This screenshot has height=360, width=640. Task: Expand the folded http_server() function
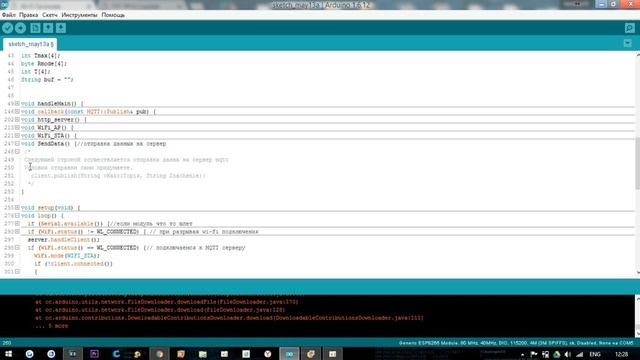coord(18,119)
